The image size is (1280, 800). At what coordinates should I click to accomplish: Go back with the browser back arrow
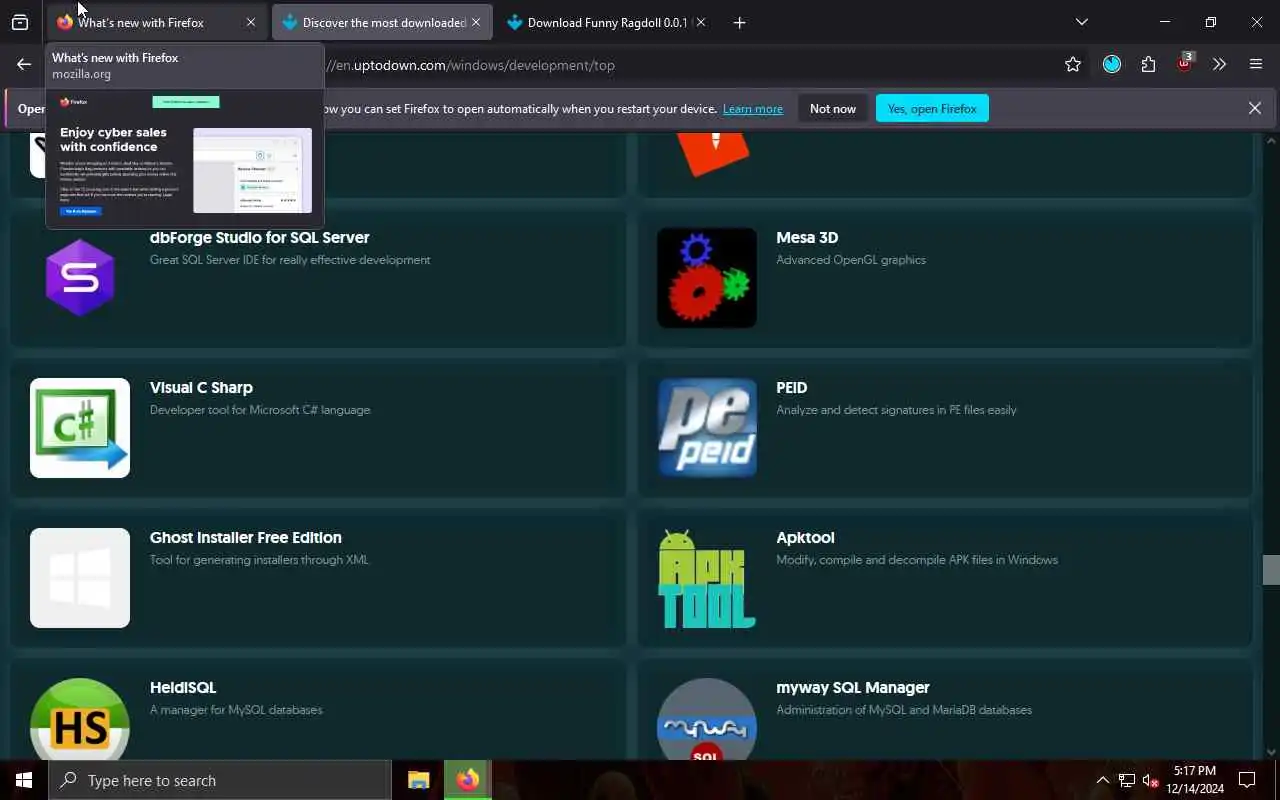coord(24,65)
